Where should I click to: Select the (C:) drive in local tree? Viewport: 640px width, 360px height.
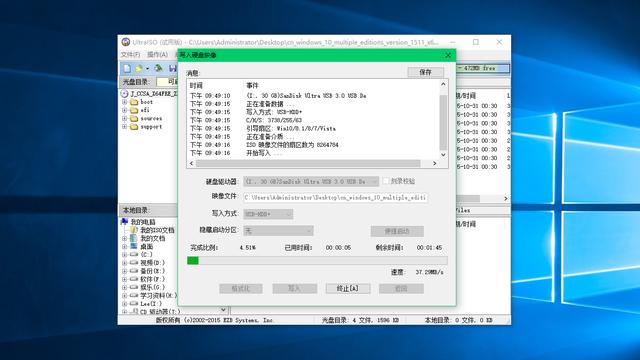[x=146, y=254]
